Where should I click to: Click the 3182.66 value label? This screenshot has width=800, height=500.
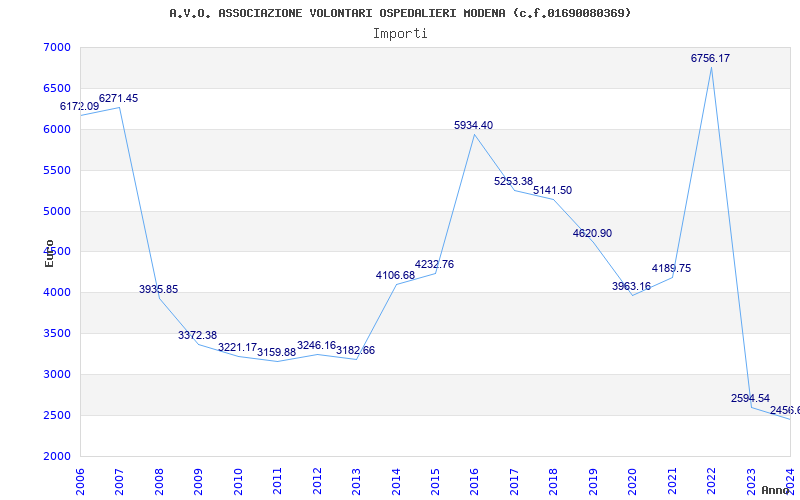coord(356,351)
